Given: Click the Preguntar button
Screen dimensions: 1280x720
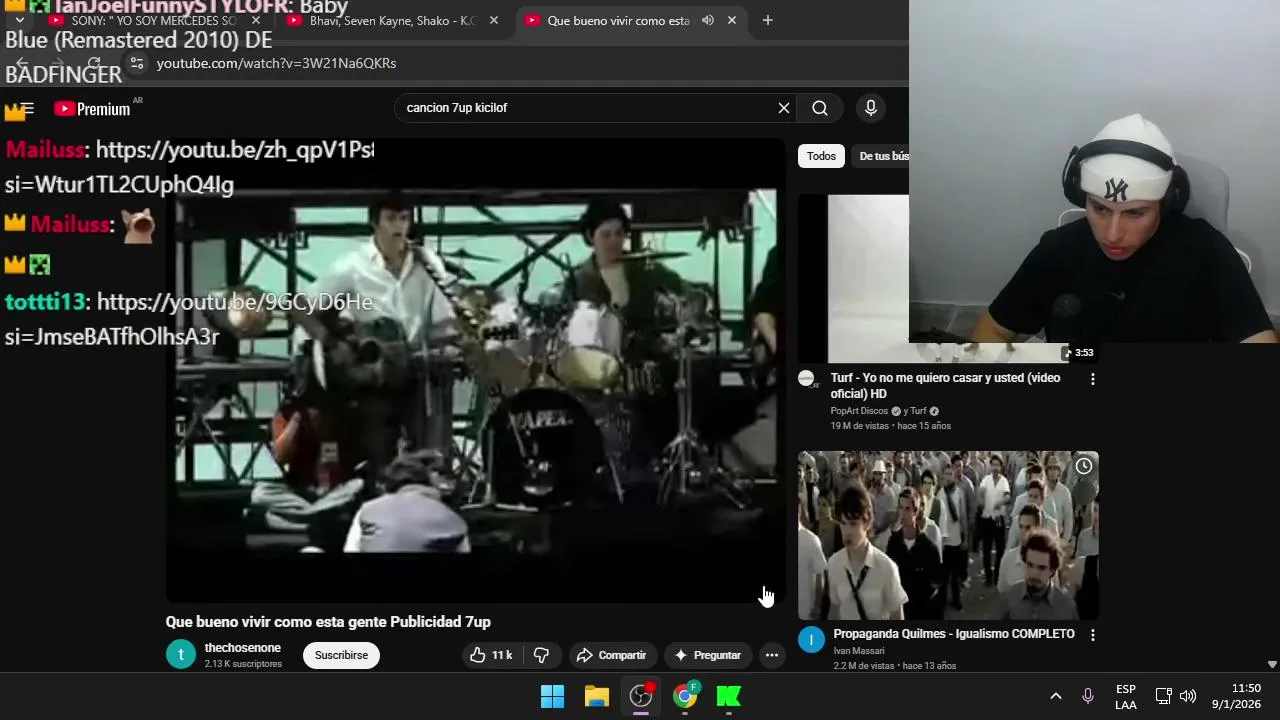Looking at the screenshot, I should [708, 655].
